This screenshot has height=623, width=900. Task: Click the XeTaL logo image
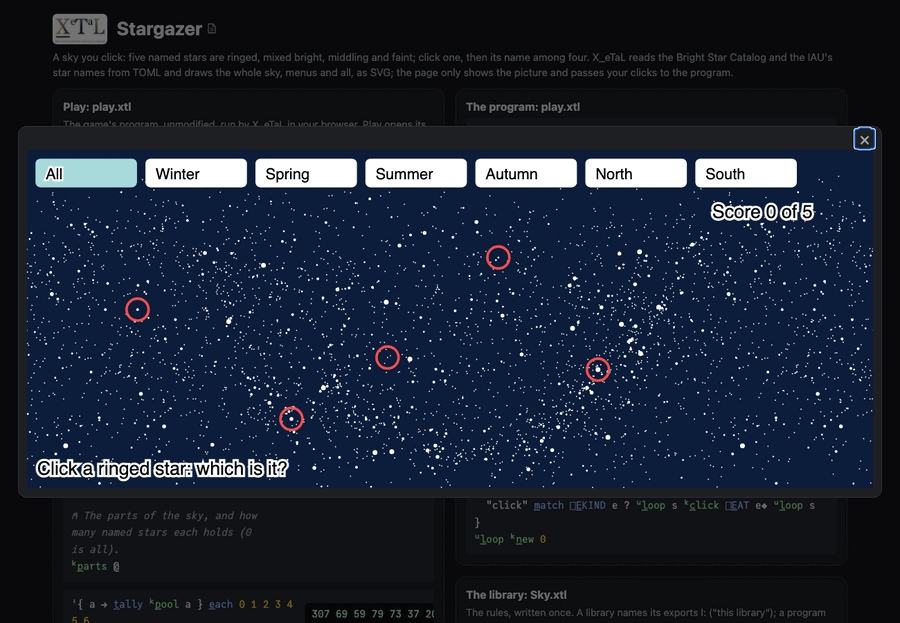point(80,29)
